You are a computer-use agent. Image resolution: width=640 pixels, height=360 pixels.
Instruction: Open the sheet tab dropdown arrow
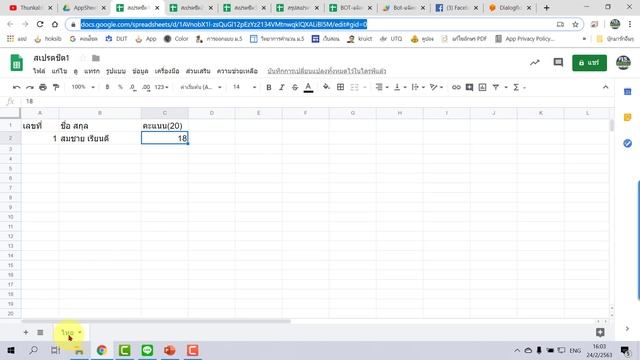pos(80,332)
